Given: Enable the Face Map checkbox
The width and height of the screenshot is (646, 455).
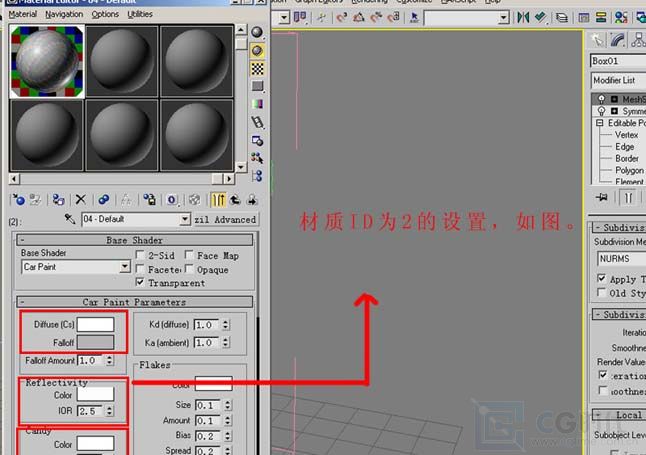Looking at the screenshot, I should tap(189, 255).
